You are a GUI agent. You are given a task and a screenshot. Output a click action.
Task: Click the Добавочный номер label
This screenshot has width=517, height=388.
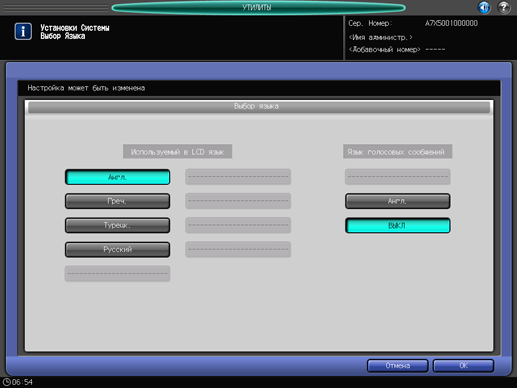tap(384, 50)
